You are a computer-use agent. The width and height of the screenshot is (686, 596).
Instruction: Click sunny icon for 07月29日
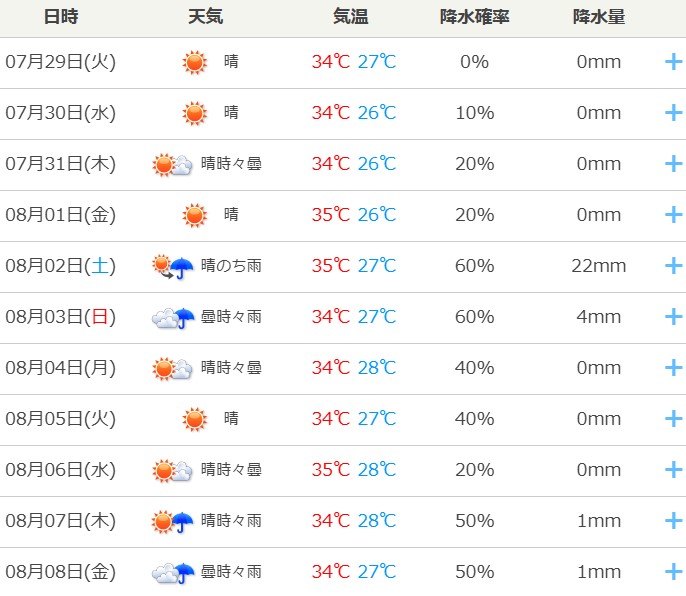(195, 62)
